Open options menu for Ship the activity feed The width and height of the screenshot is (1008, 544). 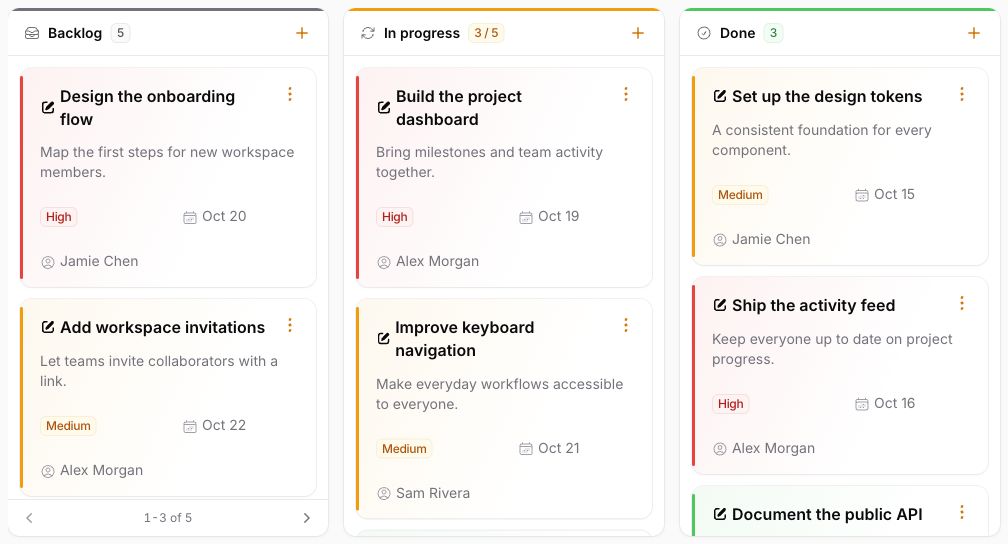tap(962, 304)
